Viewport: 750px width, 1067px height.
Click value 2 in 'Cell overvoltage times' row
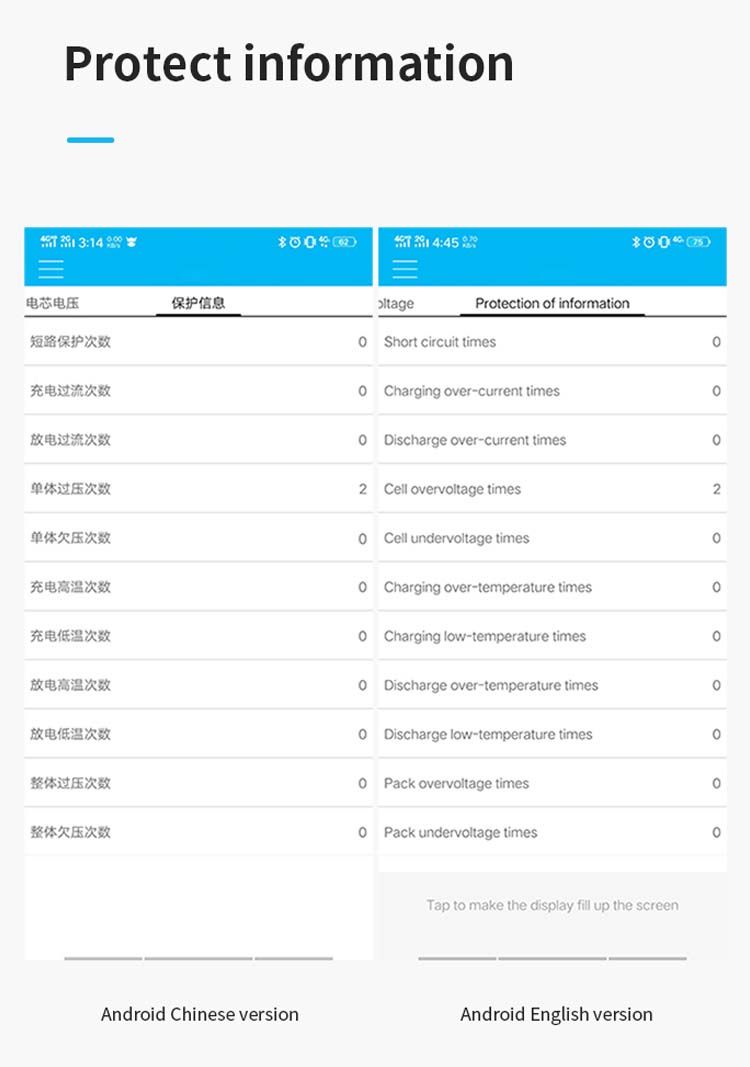(x=717, y=489)
